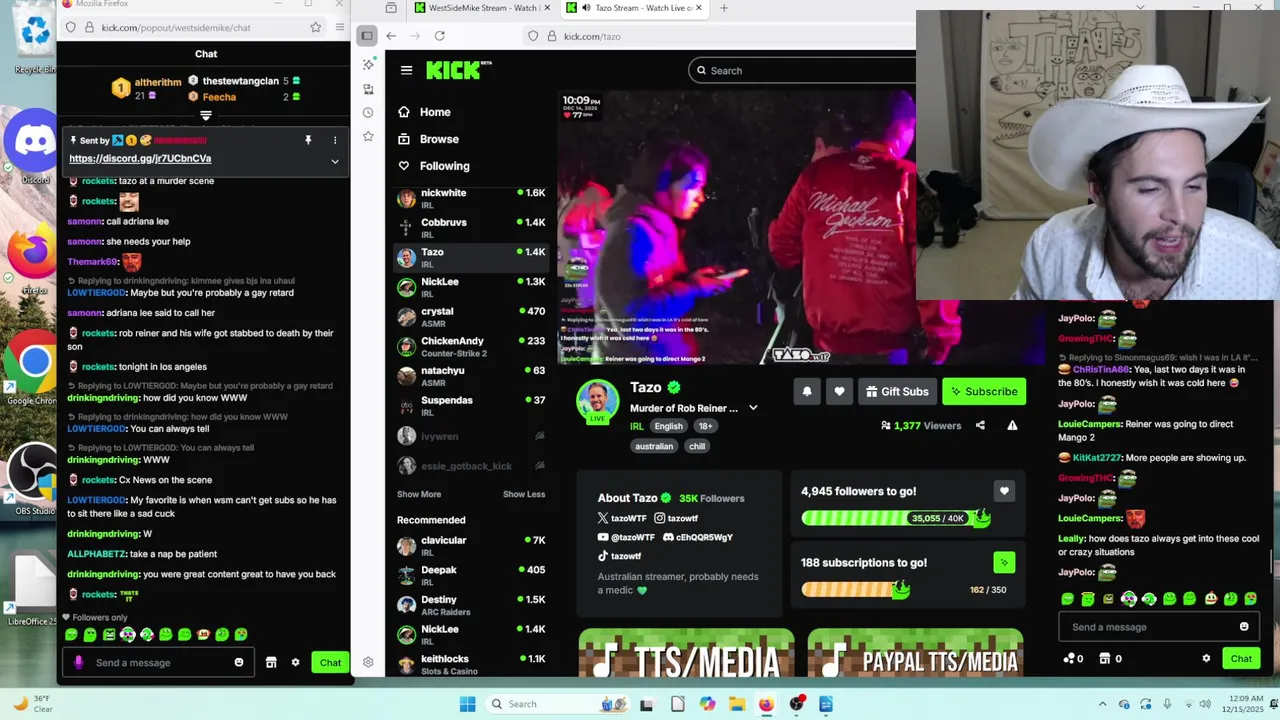Screen dimensions: 1280x720
Task: Open emoji picker in Tazo chat
Action: point(1244,627)
